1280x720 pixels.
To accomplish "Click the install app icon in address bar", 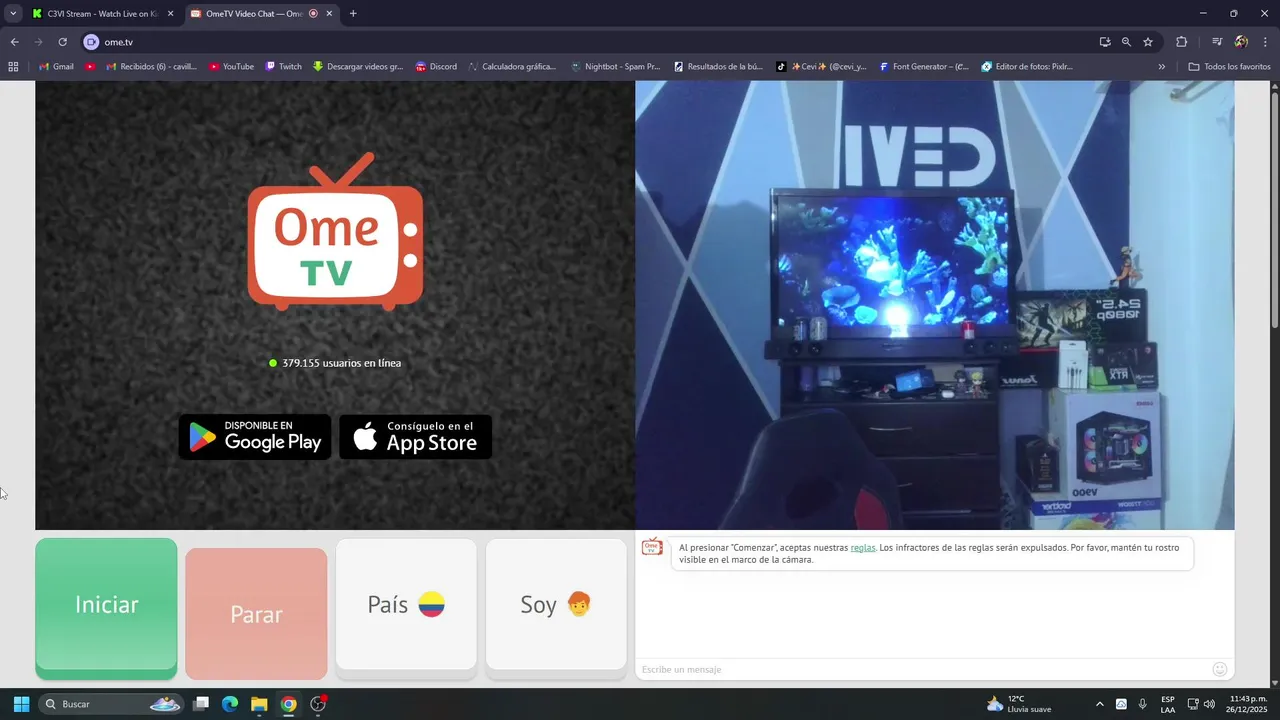I will pos(1105,42).
